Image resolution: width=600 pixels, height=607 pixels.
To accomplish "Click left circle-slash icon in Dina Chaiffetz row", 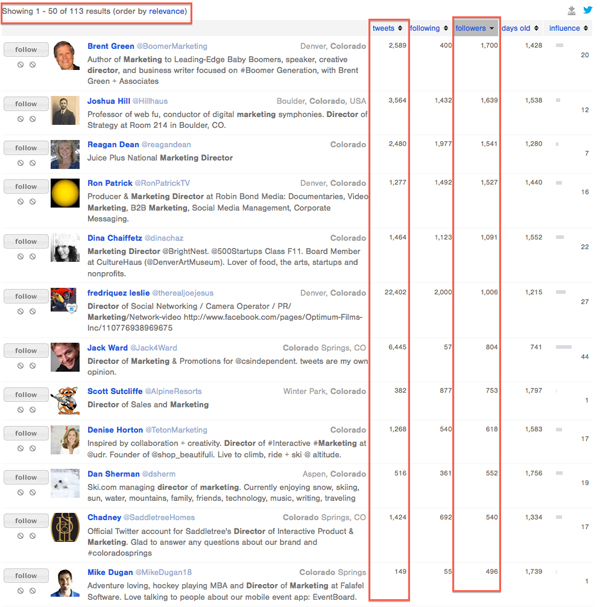I will point(20,257).
